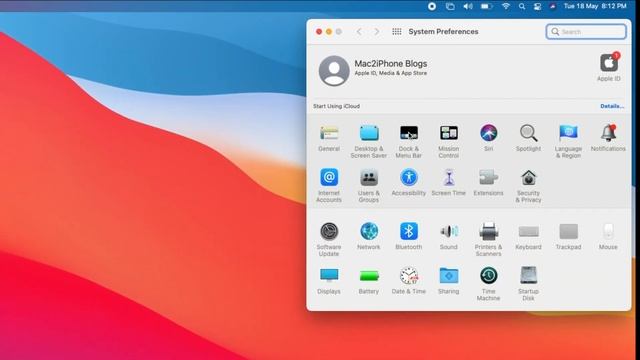Screen dimensions: 640x360
Task: Click the screen recording menu bar icon
Action: (x=432, y=6)
